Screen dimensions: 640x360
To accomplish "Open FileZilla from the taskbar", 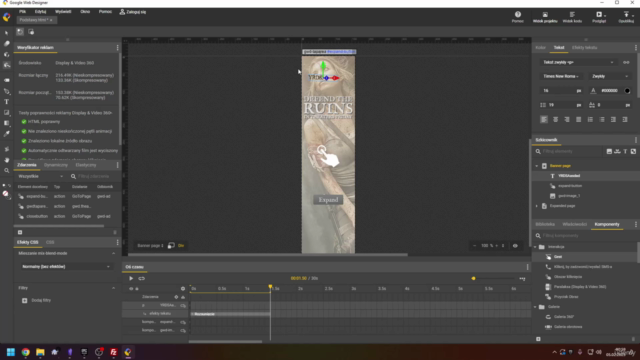I will tap(113, 352).
